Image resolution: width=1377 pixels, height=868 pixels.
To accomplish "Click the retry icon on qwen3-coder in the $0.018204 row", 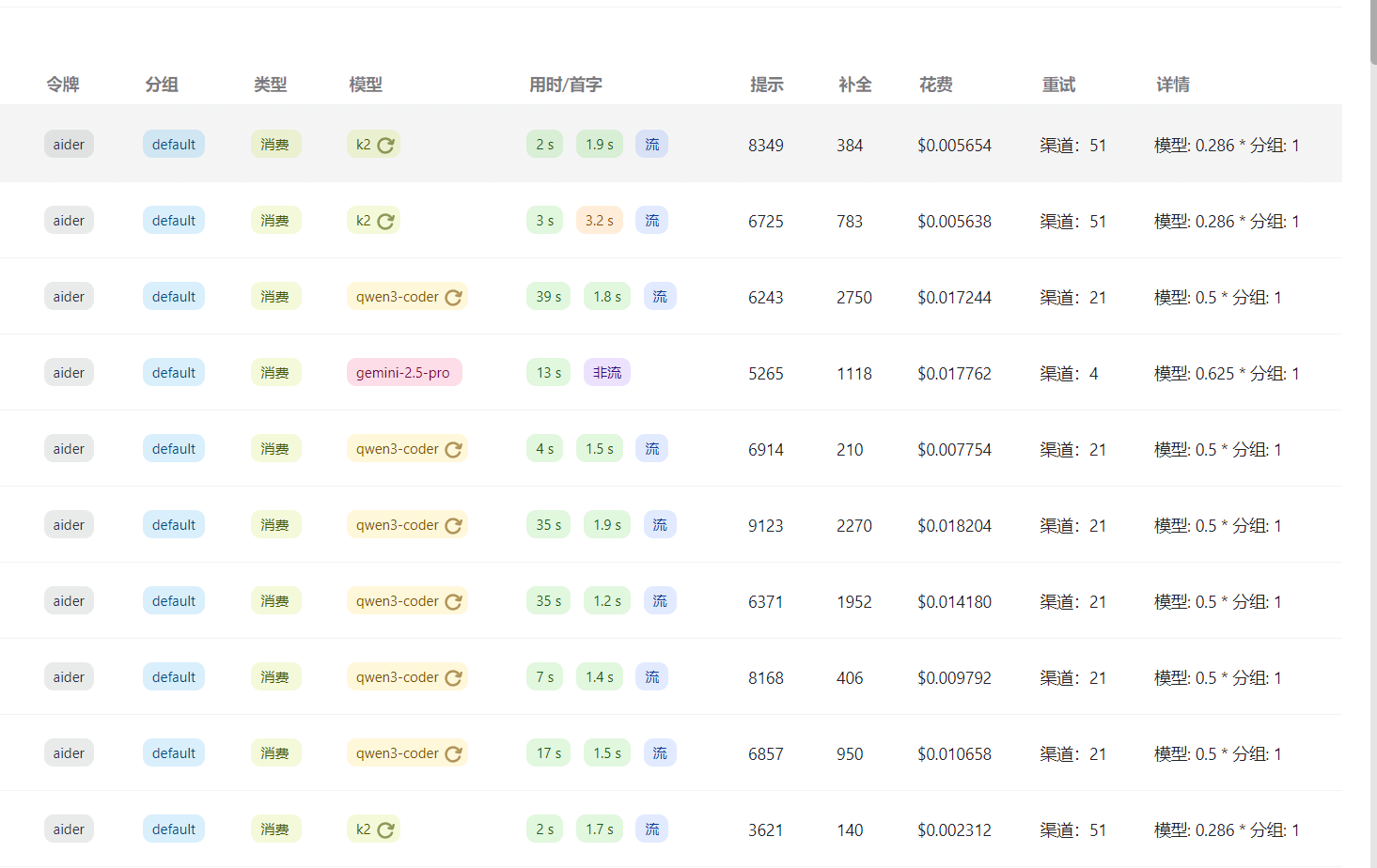I will coord(453,525).
